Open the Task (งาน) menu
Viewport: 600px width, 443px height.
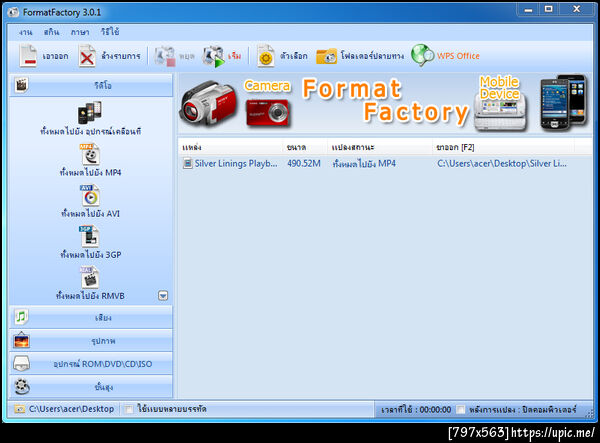25,32
